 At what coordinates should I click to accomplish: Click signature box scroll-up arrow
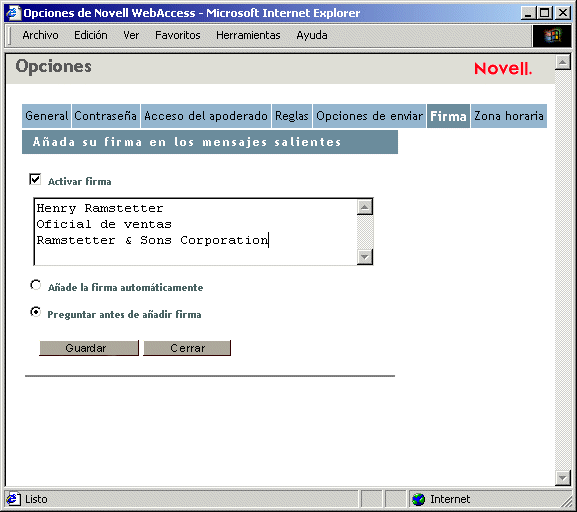click(x=365, y=207)
